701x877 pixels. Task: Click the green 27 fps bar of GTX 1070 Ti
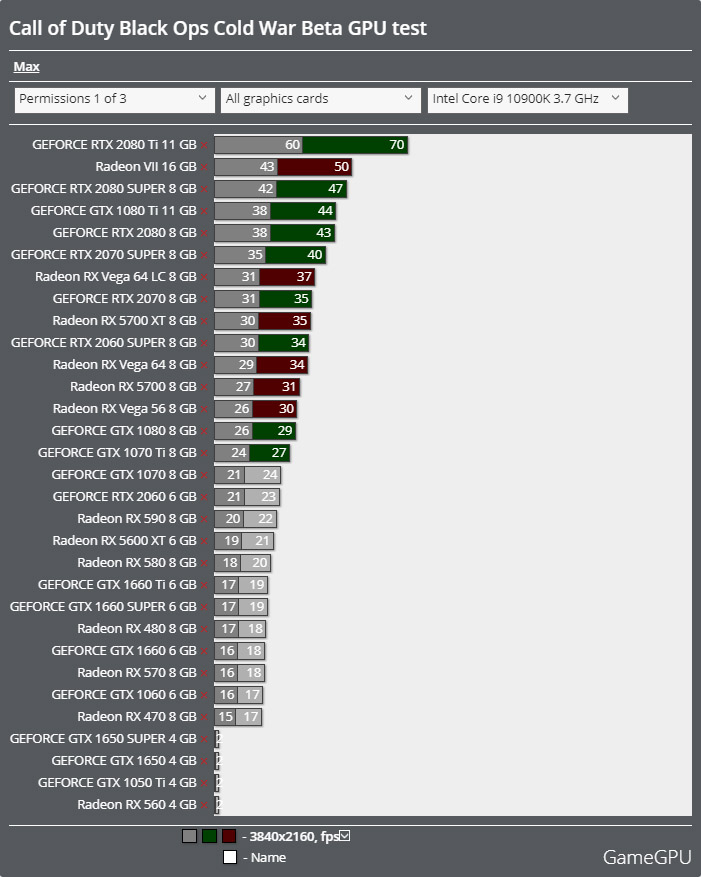point(270,452)
